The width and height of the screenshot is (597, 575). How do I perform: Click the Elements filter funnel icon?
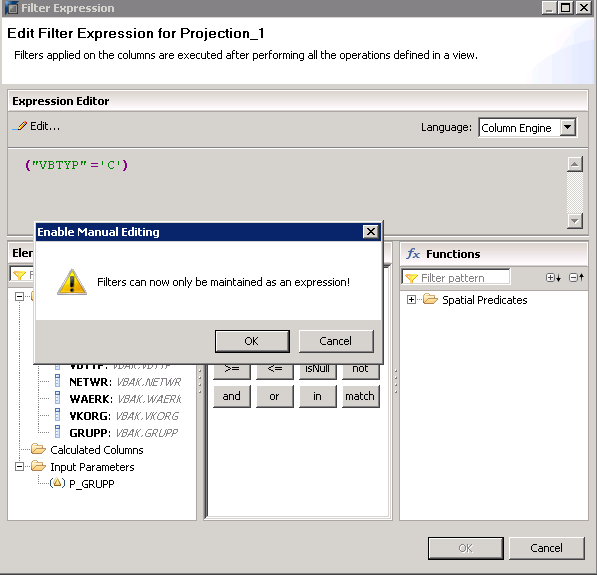click(x=19, y=275)
